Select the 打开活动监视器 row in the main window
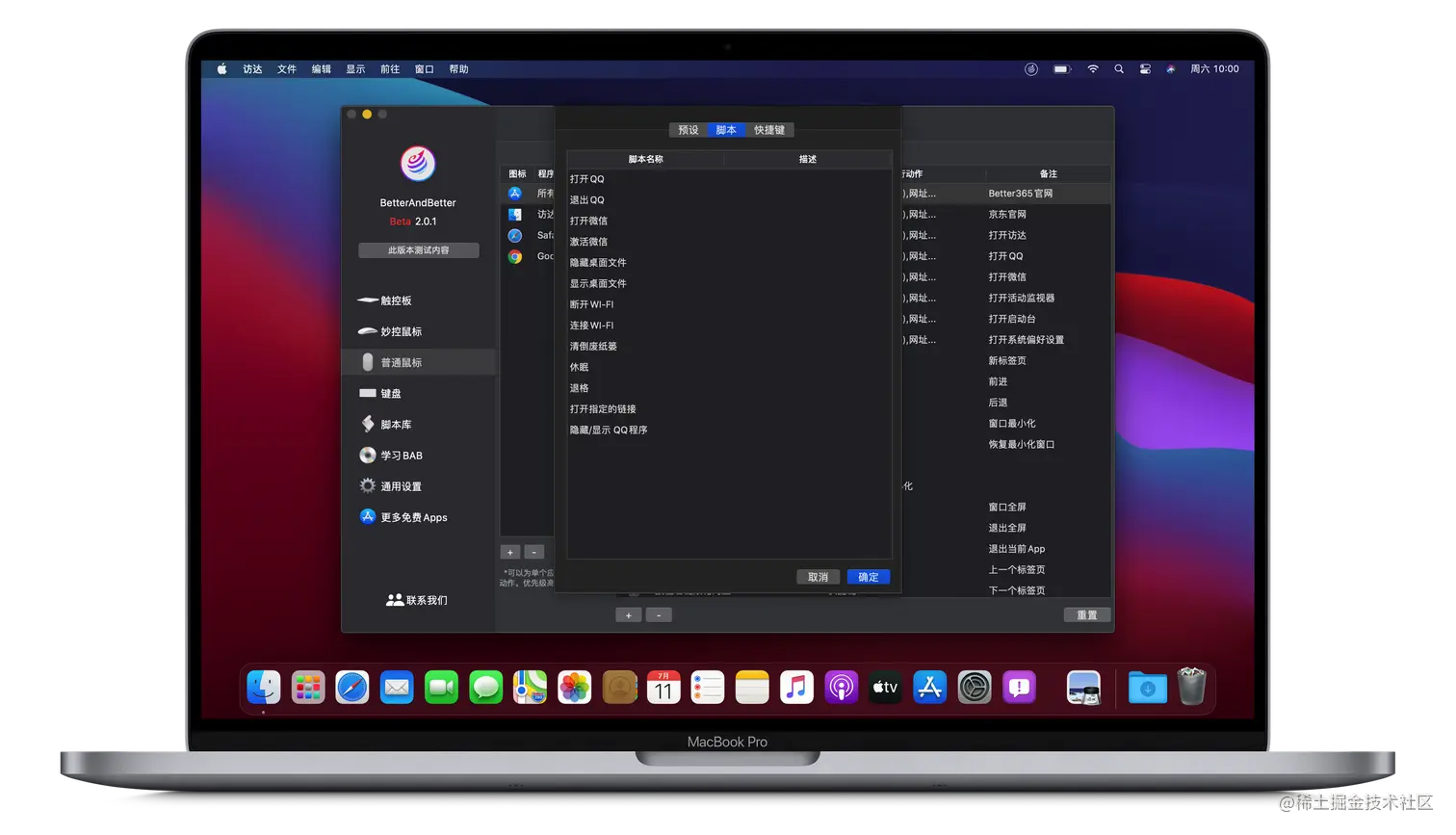 [1006, 299]
